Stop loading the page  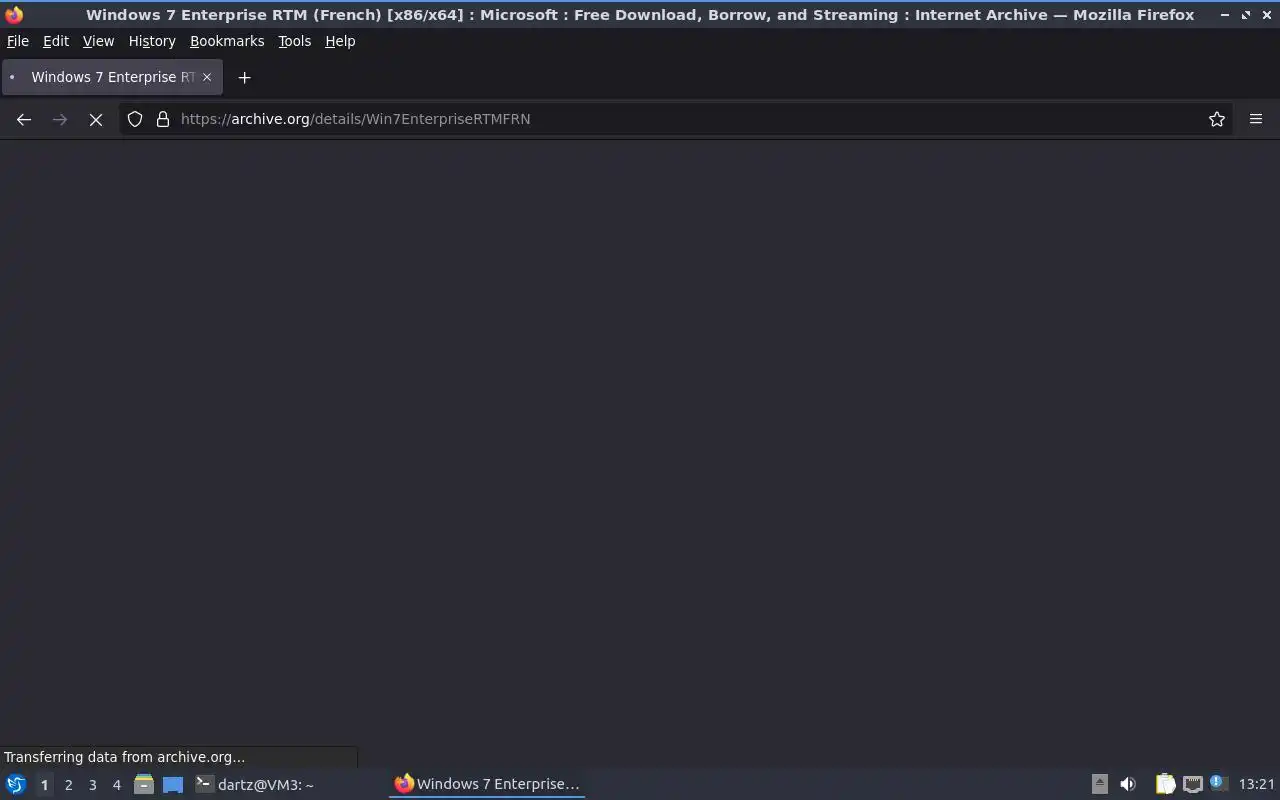(x=96, y=119)
